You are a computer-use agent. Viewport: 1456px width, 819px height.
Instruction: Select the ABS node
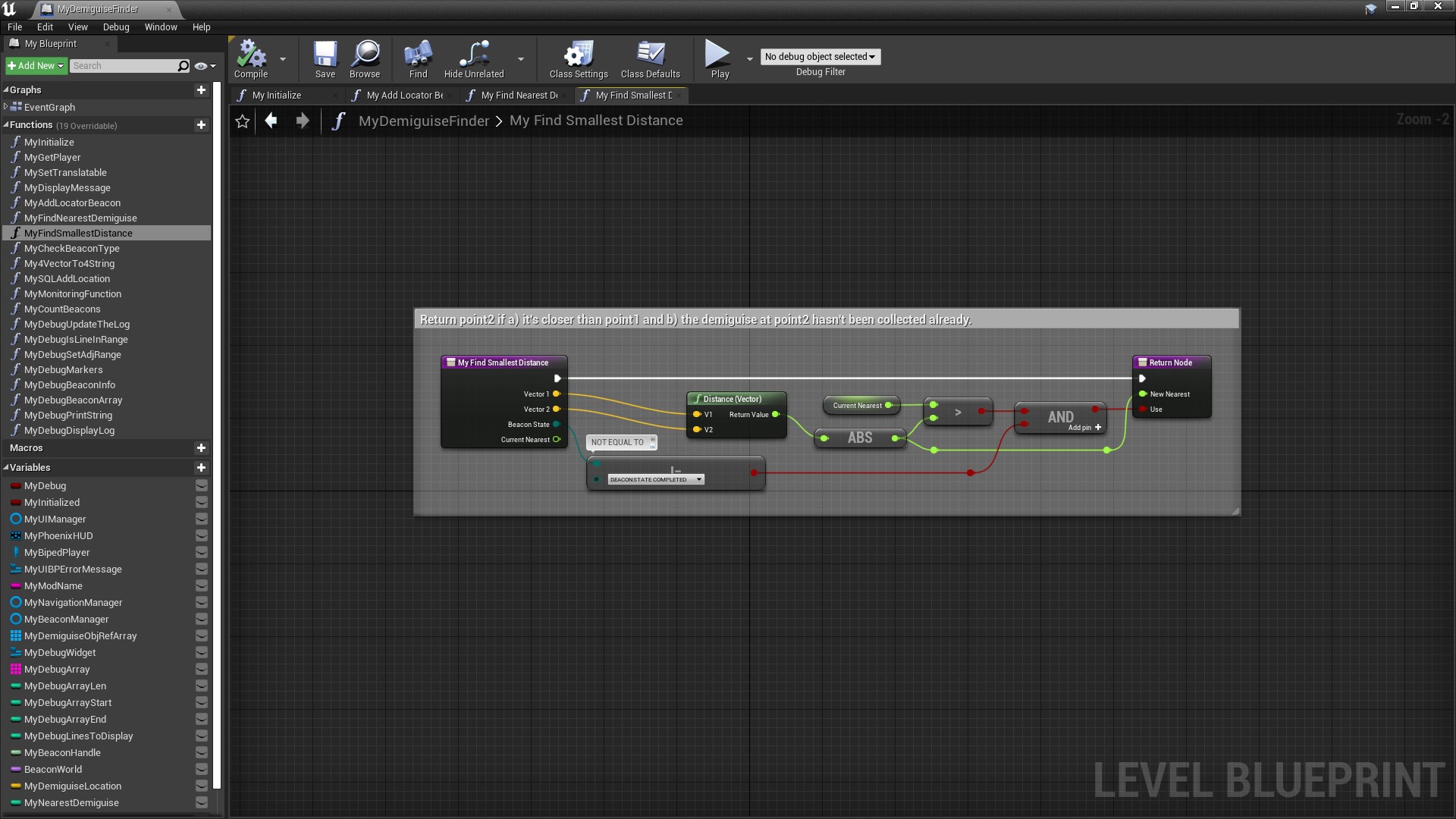click(x=860, y=438)
